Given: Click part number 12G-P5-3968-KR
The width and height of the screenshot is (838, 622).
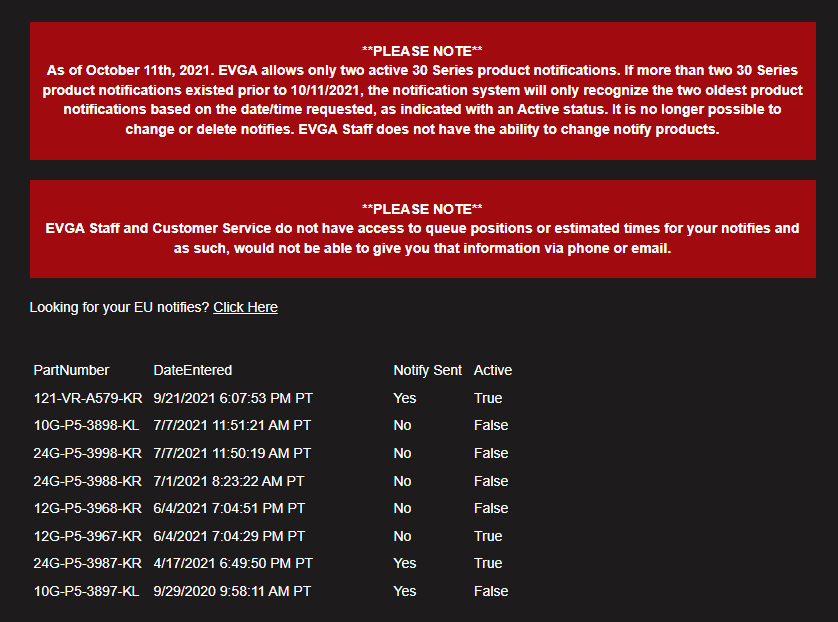Looking at the screenshot, I should click(x=87, y=508).
